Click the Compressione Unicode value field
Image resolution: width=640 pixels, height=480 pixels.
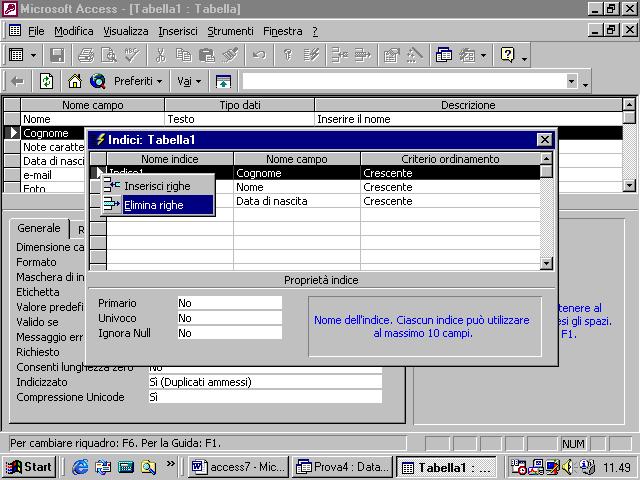tap(265, 397)
